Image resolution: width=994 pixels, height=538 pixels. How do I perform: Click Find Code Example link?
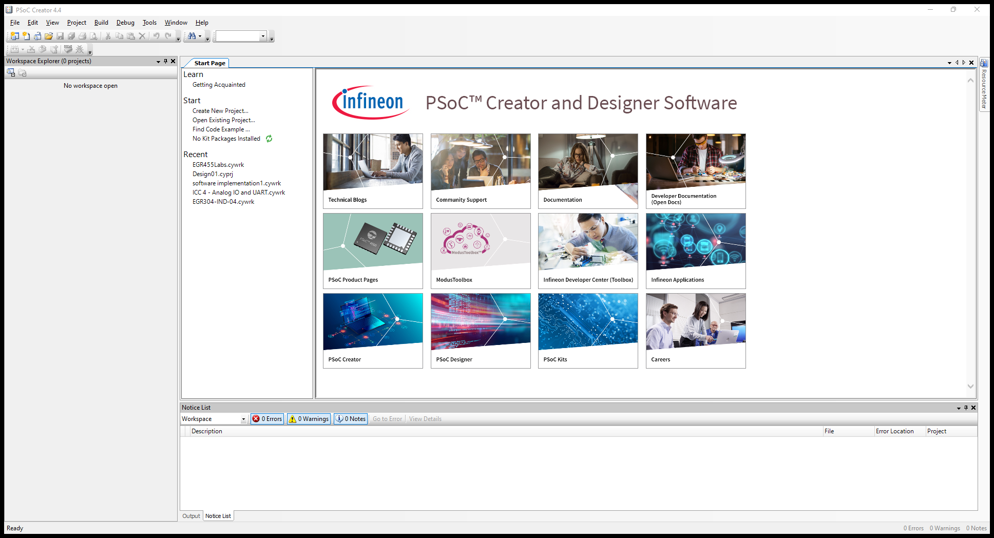tap(221, 129)
